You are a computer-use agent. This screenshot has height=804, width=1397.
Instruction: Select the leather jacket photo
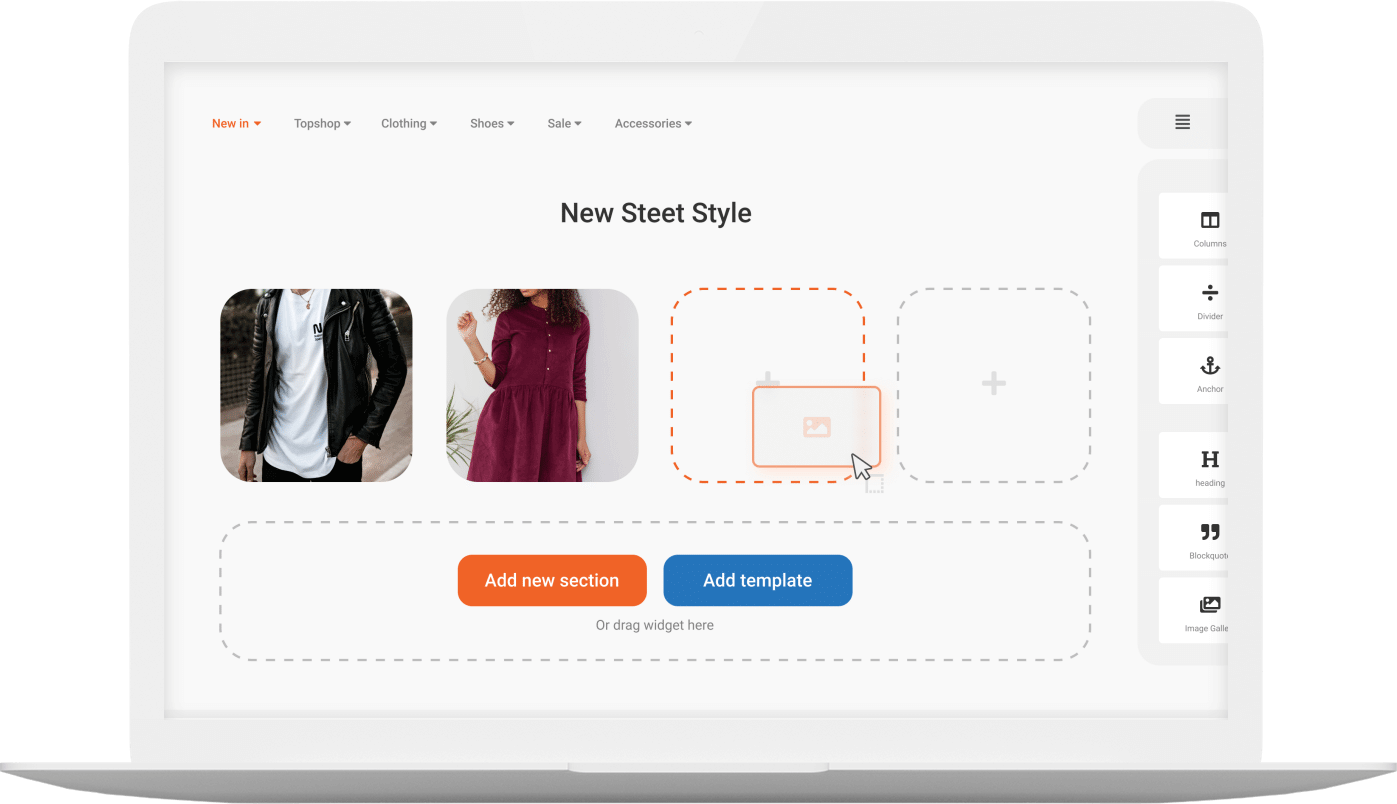point(316,385)
